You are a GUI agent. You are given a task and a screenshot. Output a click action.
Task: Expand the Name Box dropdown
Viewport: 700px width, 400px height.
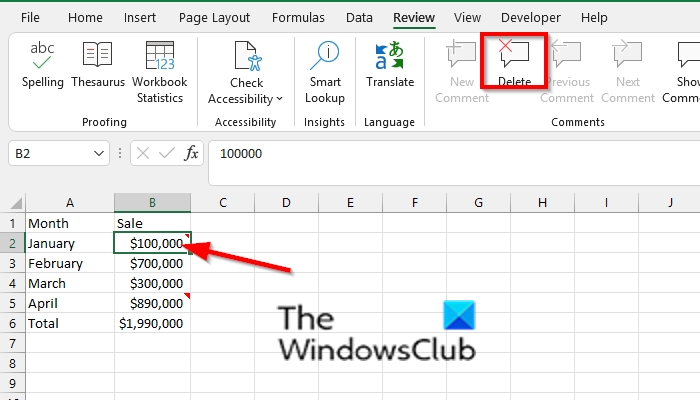(x=99, y=154)
